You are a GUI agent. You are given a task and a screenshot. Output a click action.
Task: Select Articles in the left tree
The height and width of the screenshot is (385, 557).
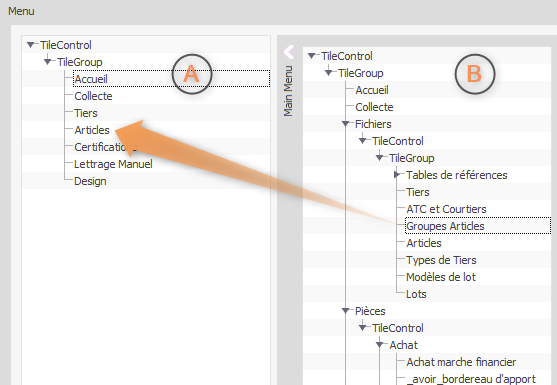point(92,130)
